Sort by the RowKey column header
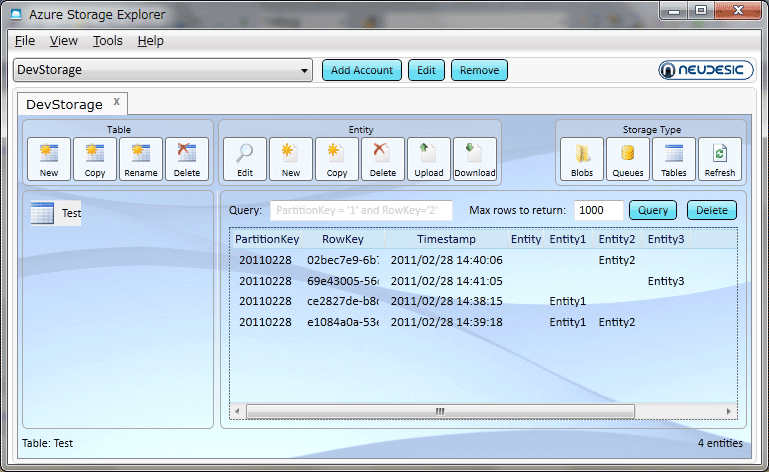Screen dimensions: 769x472 pyautogui.click(x=343, y=239)
